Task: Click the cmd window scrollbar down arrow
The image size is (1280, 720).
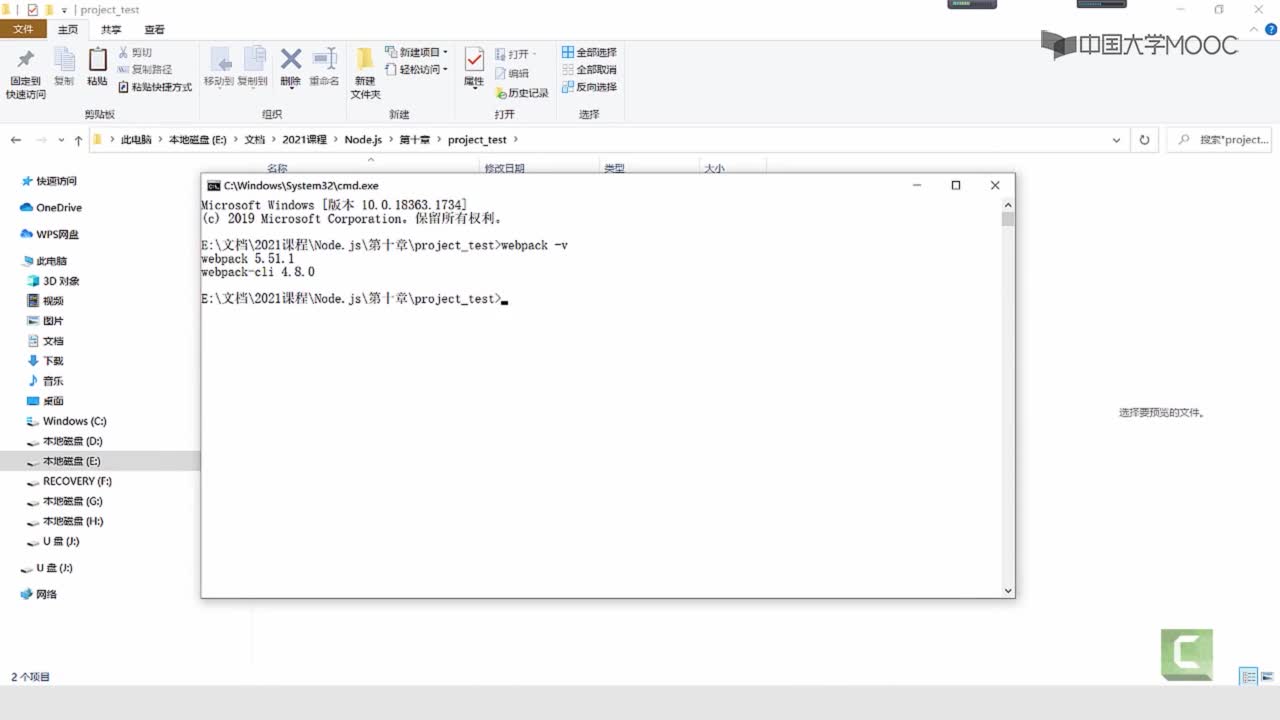Action: 1008,591
